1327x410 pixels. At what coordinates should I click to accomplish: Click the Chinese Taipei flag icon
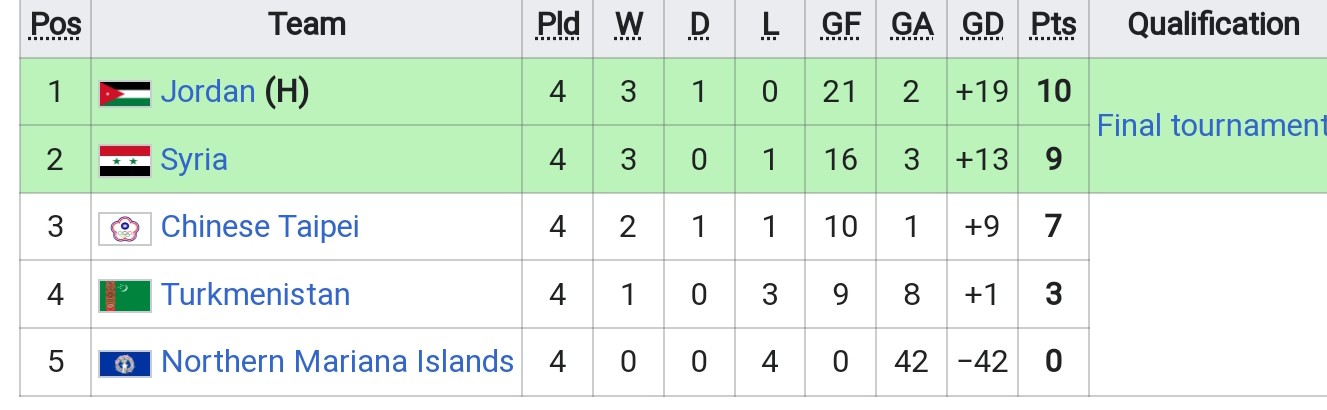(x=125, y=228)
